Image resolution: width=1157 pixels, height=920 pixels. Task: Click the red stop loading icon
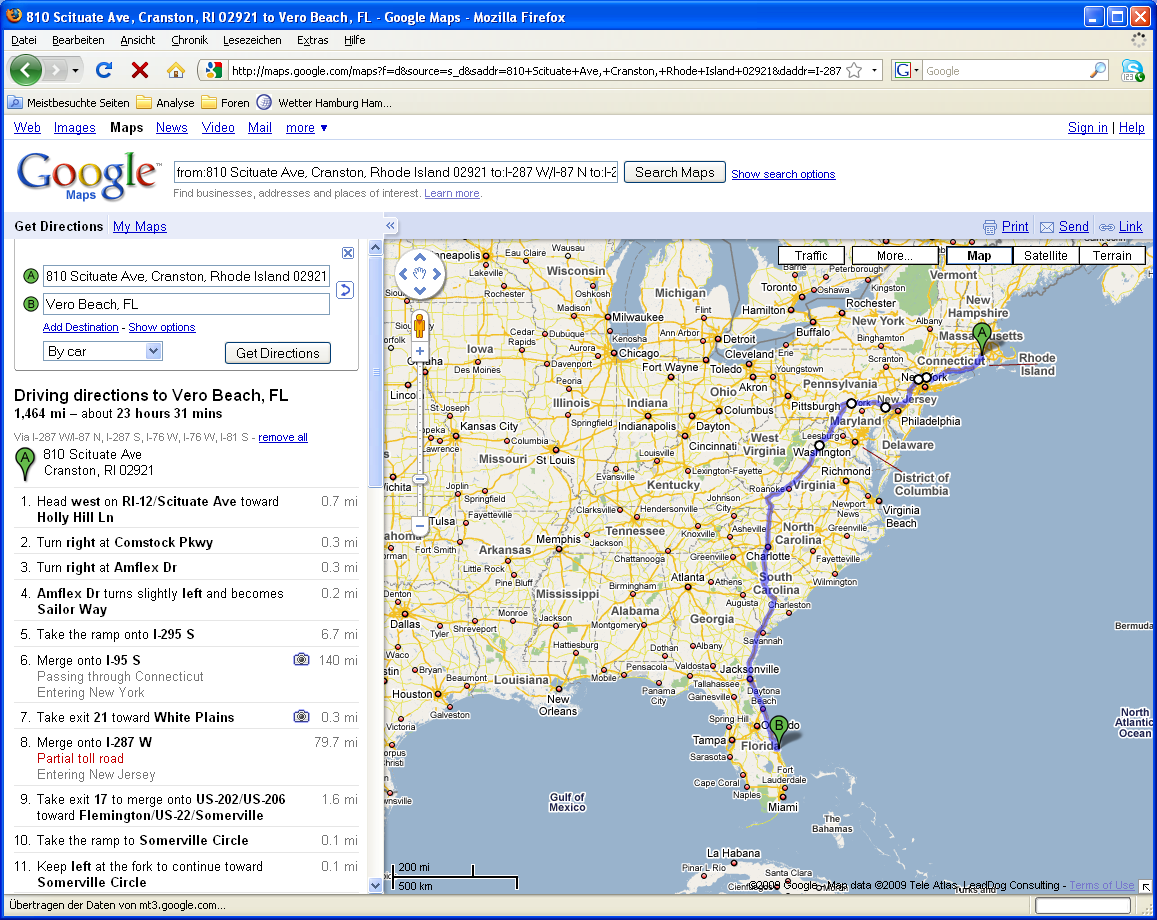140,70
